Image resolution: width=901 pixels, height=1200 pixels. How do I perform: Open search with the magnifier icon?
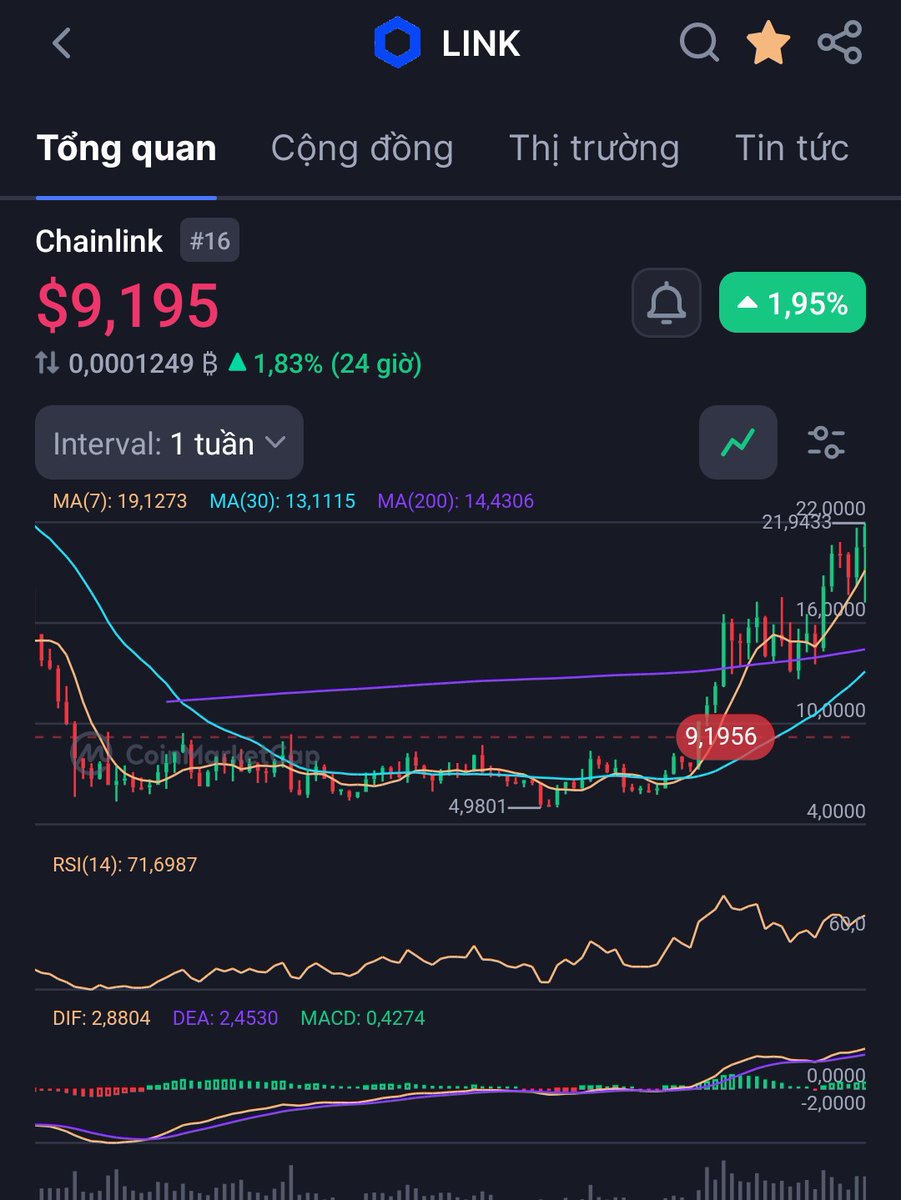point(699,43)
